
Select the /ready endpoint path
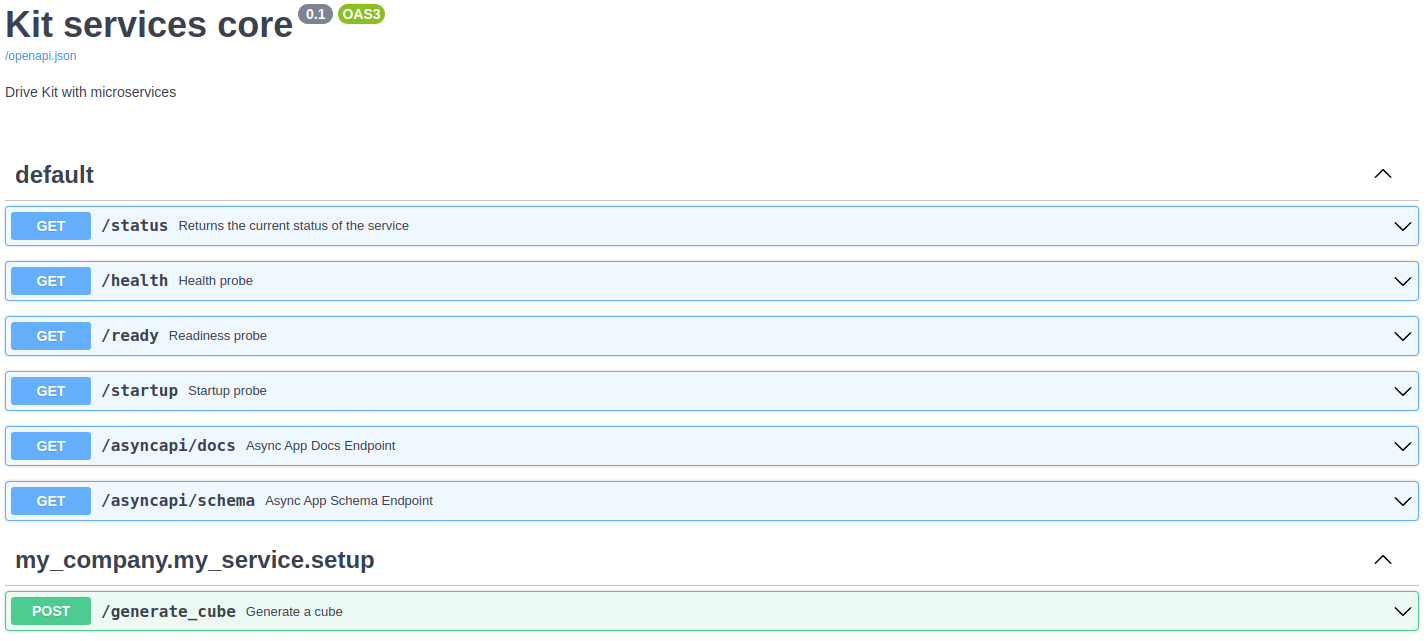click(x=130, y=336)
